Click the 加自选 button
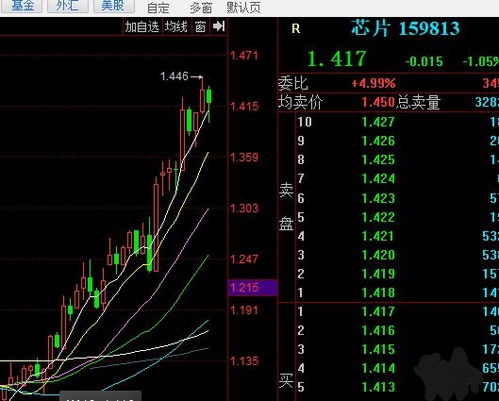499x401 pixels. [x=142, y=27]
